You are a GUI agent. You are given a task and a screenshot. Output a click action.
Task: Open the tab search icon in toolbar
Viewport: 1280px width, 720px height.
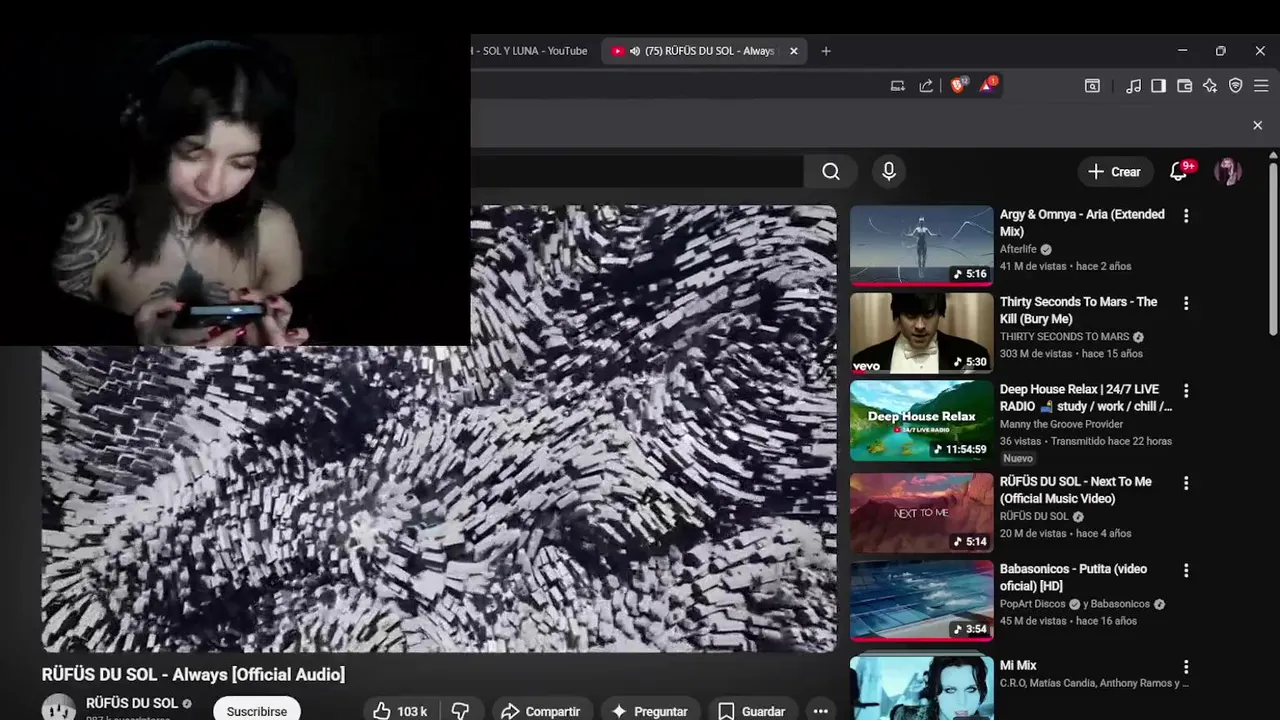coord(1092,86)
